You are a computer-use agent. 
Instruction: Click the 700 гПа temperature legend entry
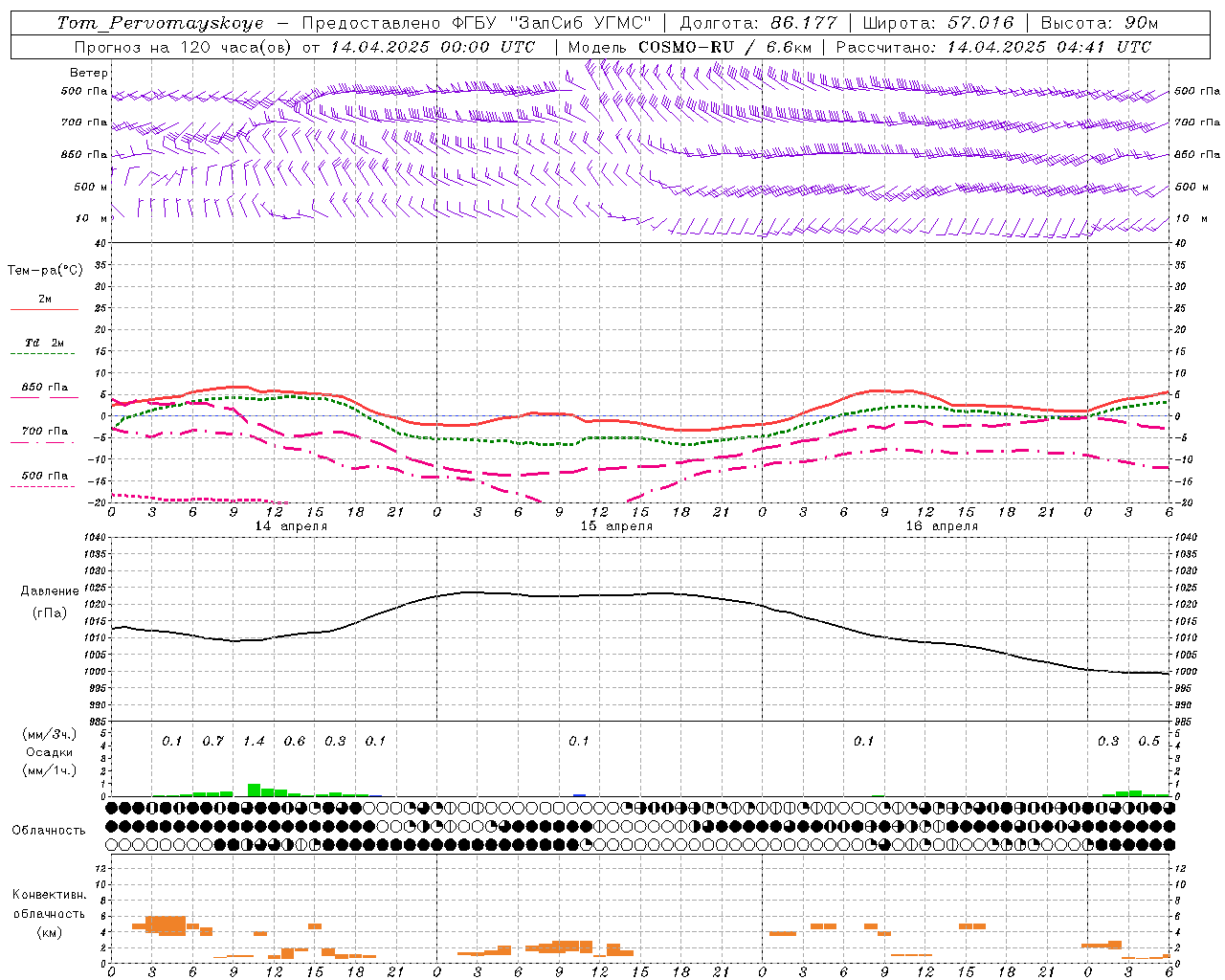(45, 432)
